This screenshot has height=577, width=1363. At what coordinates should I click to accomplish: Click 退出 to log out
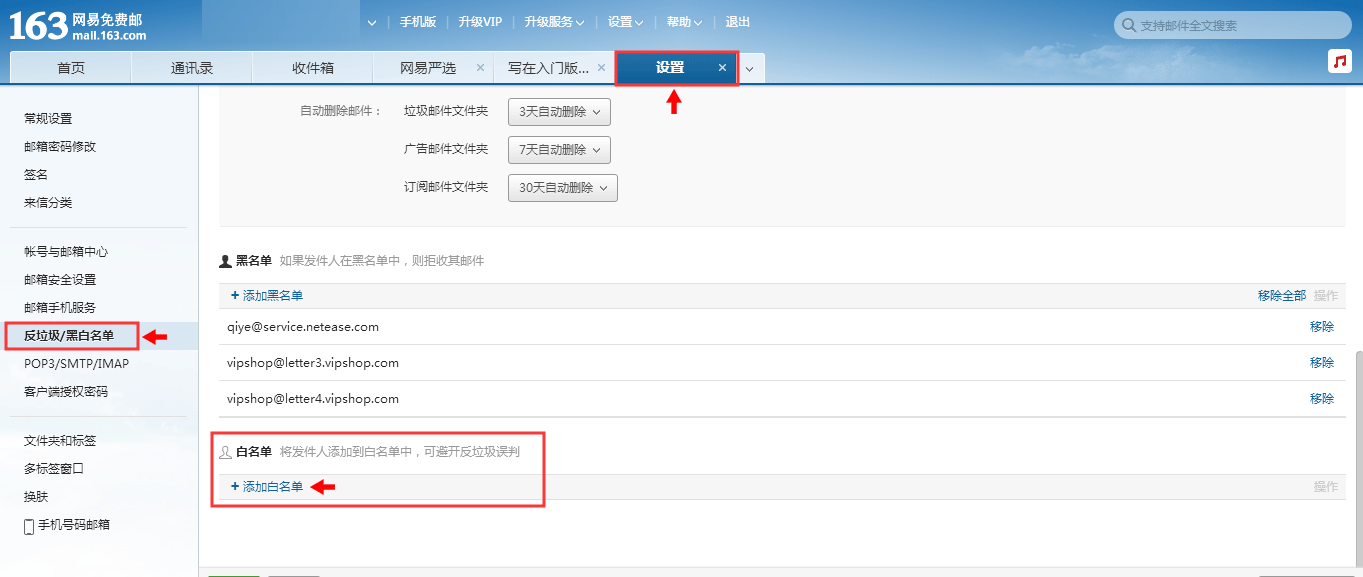738,22
